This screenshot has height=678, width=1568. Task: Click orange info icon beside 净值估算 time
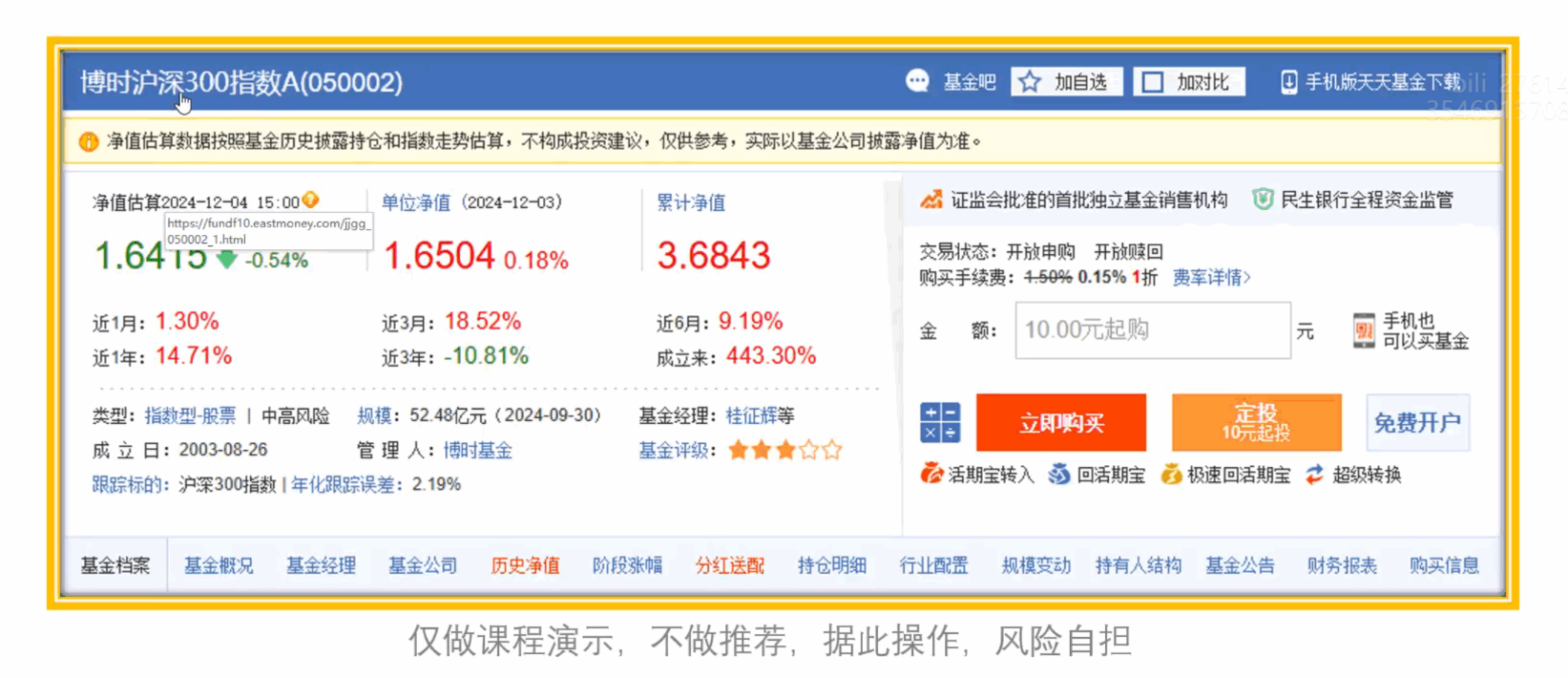(311, 201)
